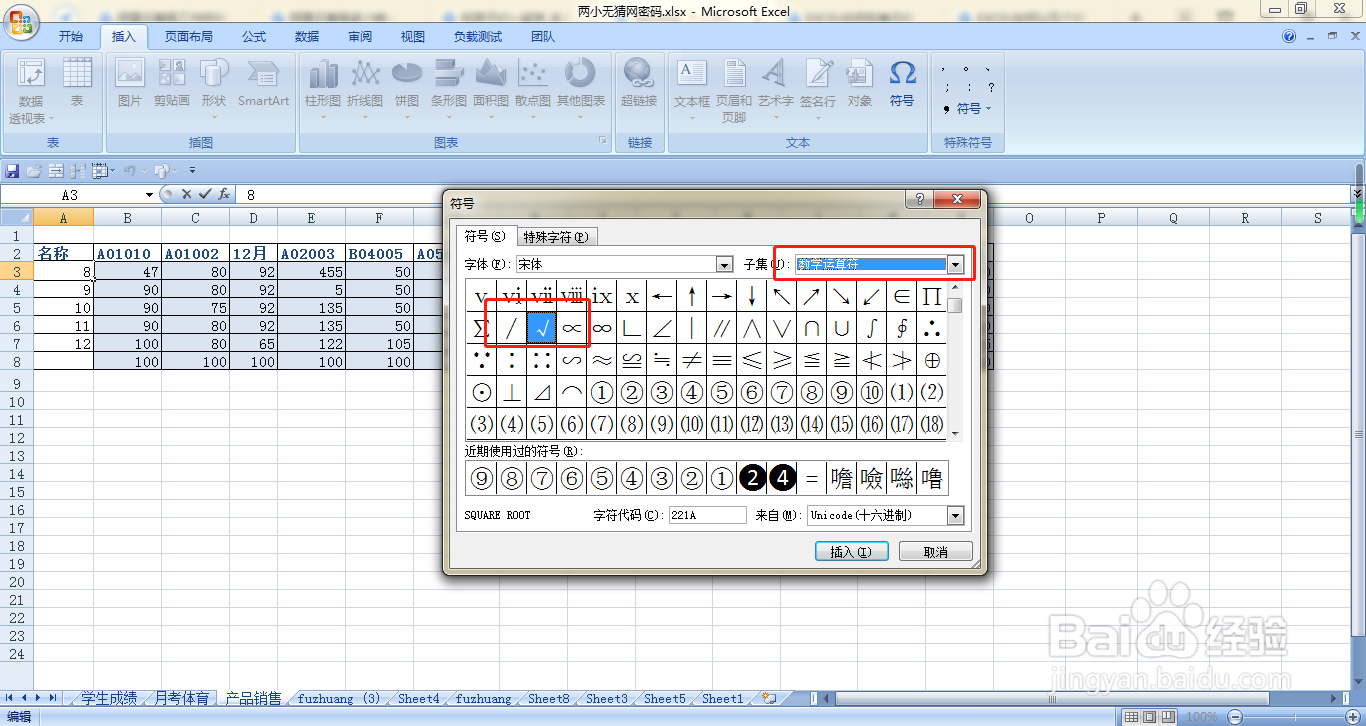Screen dimensions: 1366x726
Task: Save workbook via quick access toolbar
Action: [x=13, y=171]
